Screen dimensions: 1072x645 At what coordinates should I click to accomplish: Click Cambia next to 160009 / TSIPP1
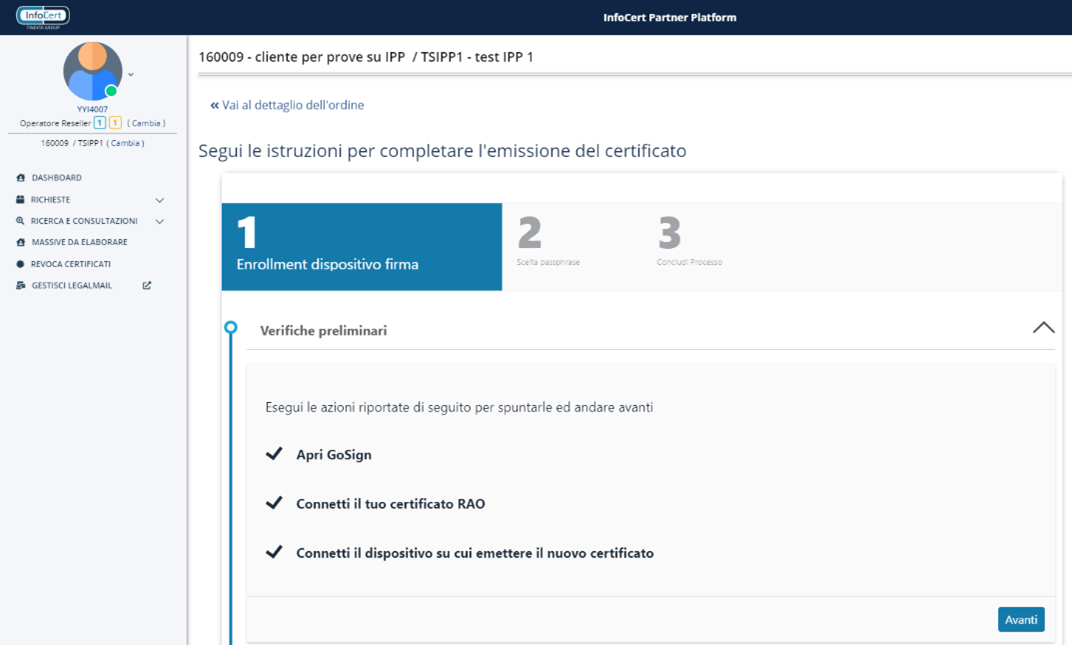coord(126,143)
